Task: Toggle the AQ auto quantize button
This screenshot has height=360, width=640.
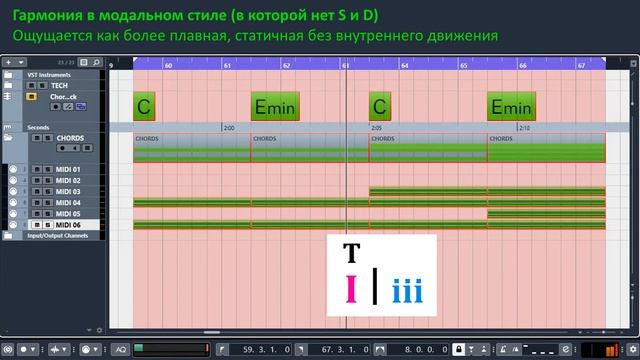Action: point(121,349)
